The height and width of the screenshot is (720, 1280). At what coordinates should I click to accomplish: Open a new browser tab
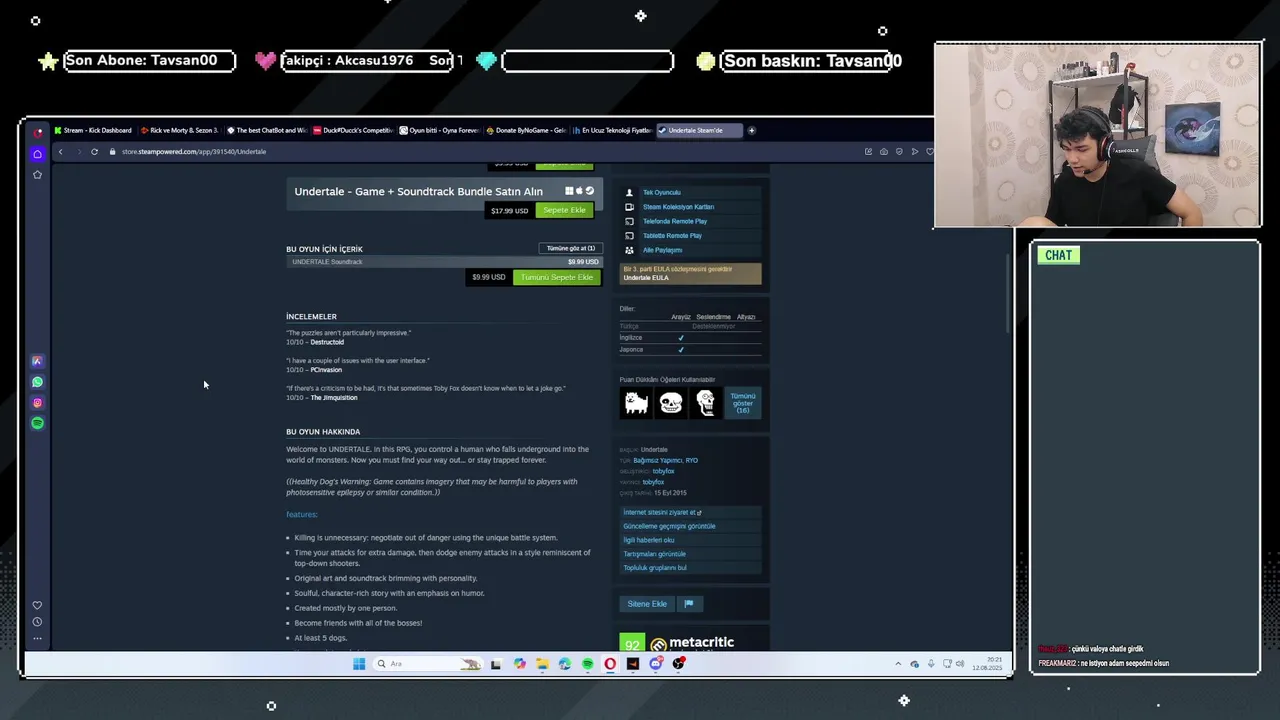751,130
